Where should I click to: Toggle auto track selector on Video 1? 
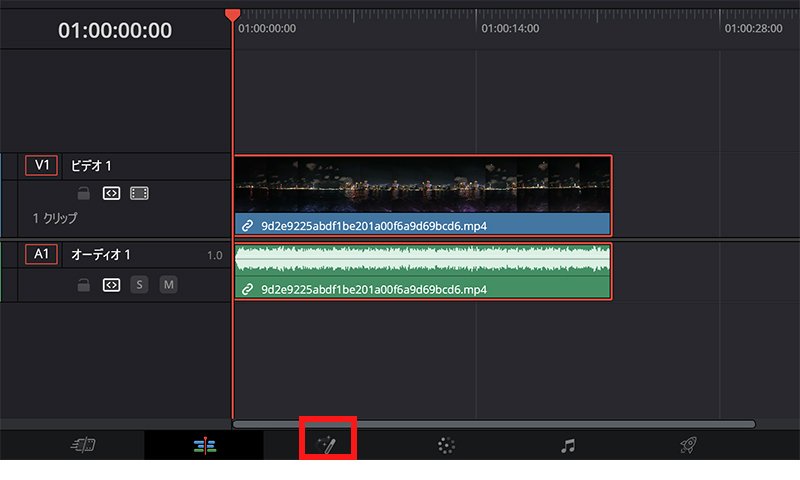(x=111, y=193)
